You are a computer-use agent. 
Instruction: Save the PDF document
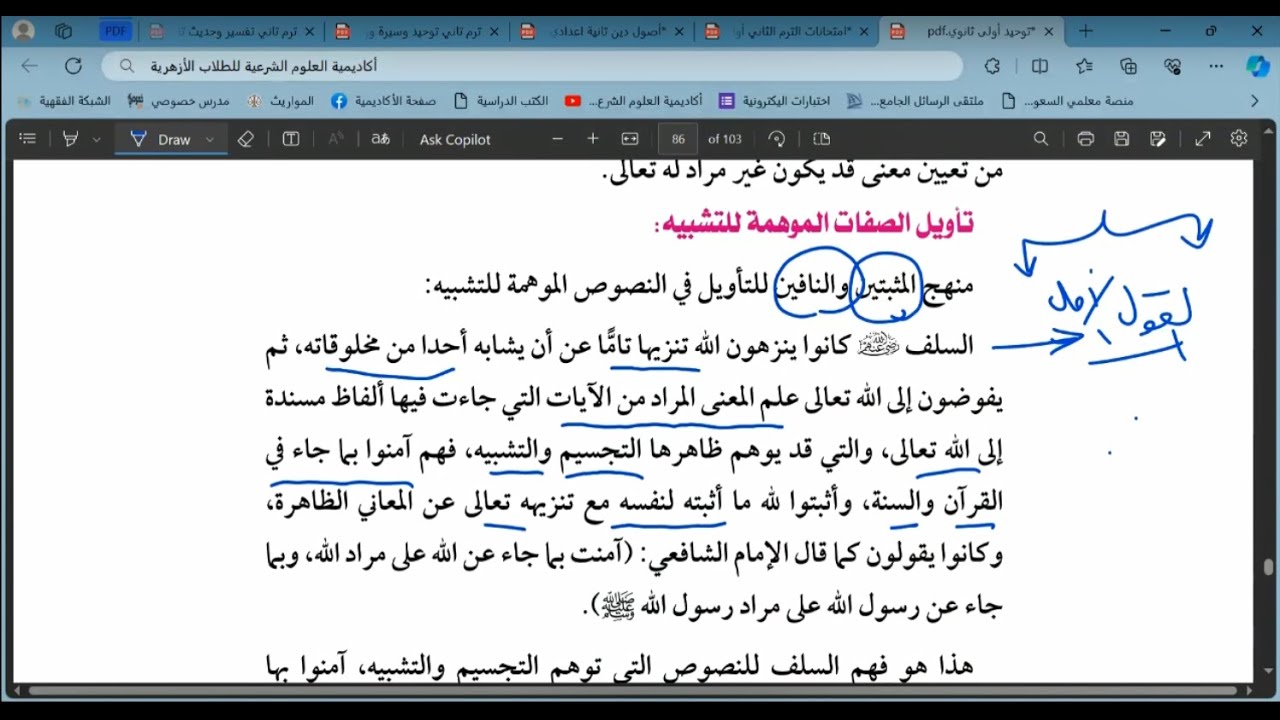pyautogui.click(x=1122, y=139)
